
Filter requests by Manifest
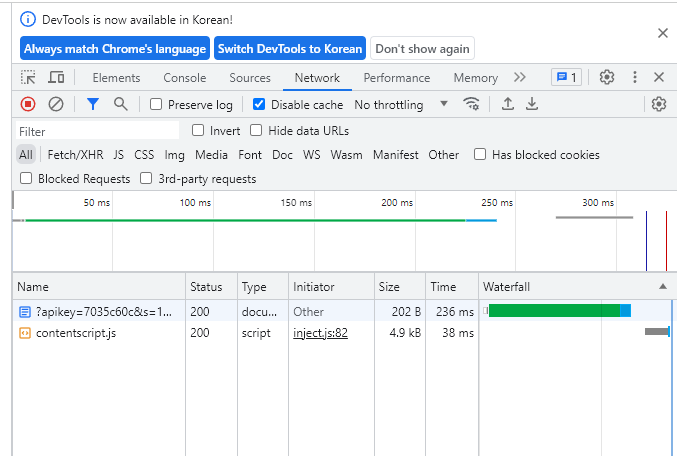(395, 155)
